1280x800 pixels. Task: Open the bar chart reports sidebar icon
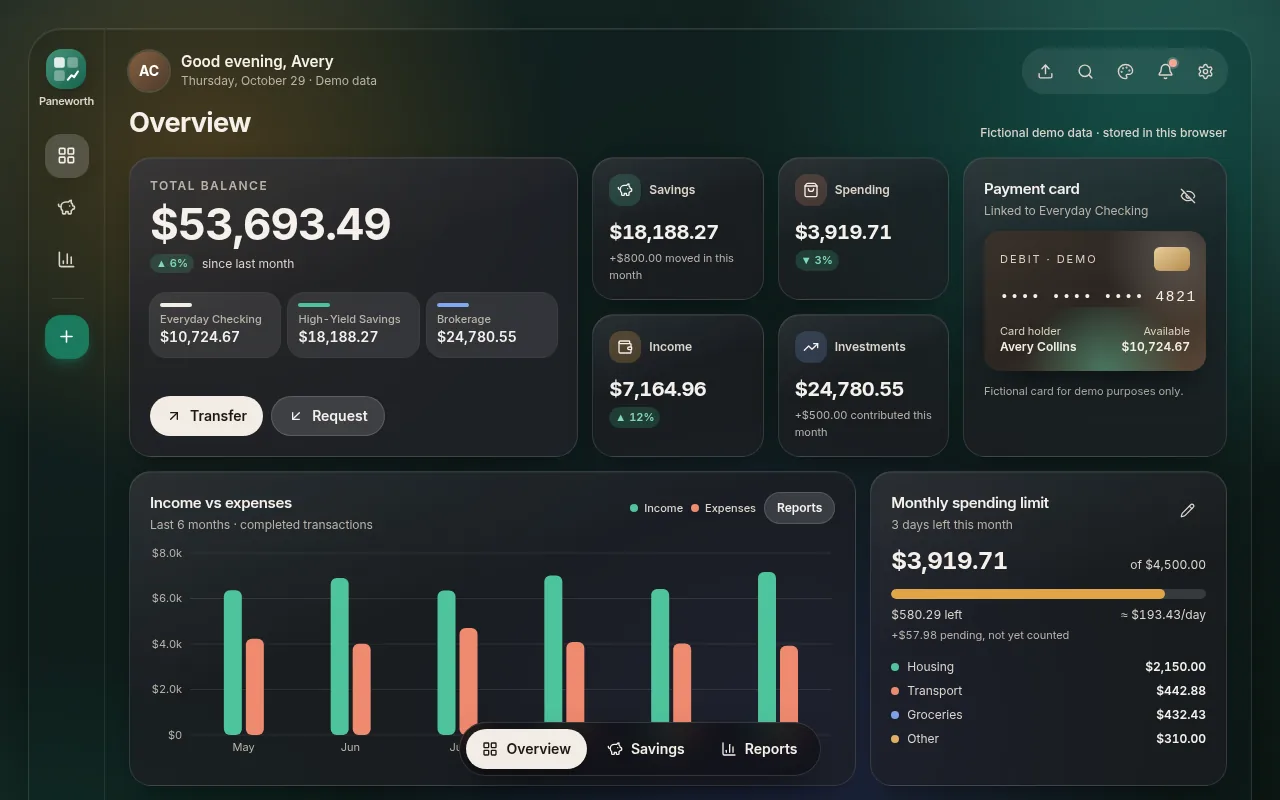click(x=67, y=260)
